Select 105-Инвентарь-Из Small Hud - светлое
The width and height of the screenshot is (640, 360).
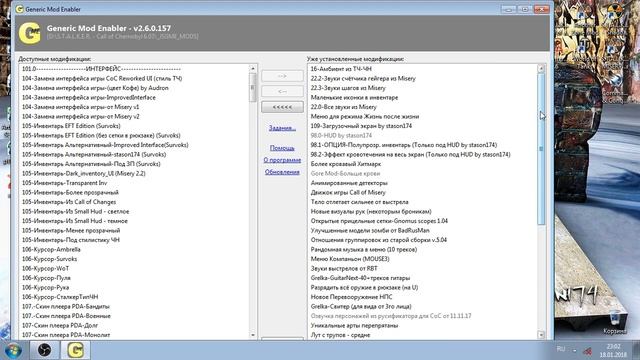76,211
